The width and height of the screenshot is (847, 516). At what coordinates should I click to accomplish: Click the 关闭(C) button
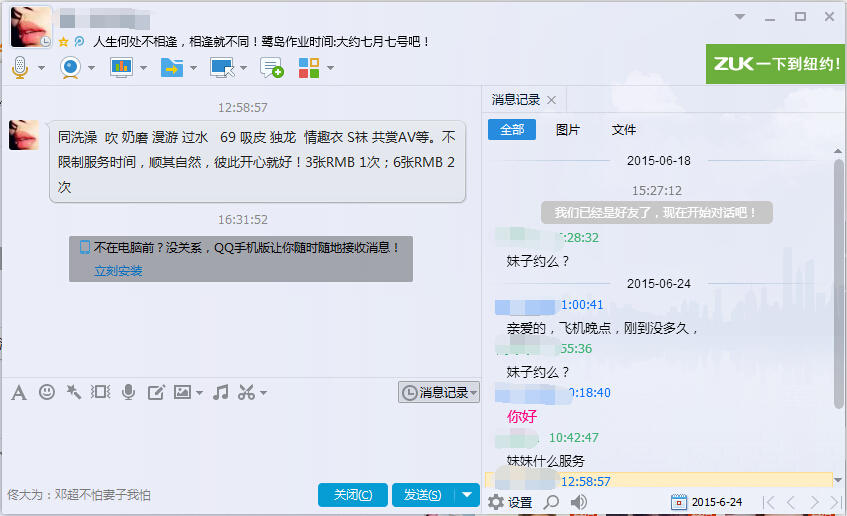point(353,495)
